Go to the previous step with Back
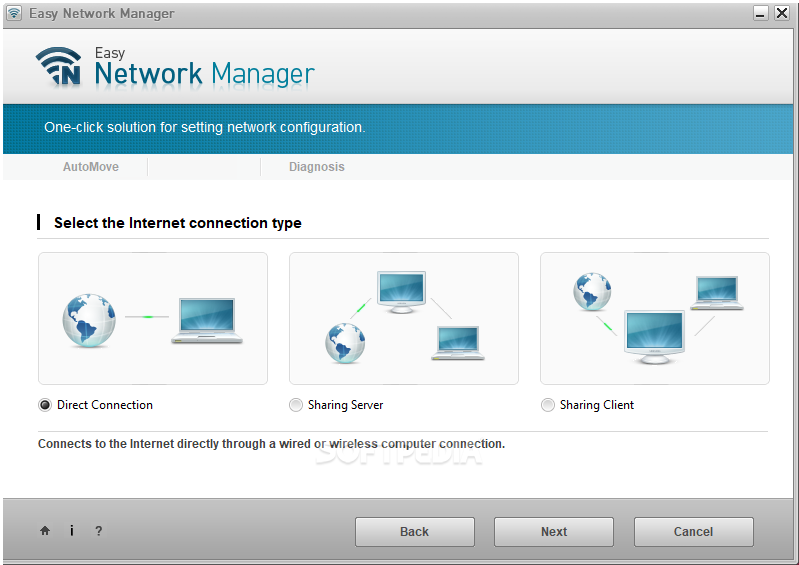 click(415, 532)
